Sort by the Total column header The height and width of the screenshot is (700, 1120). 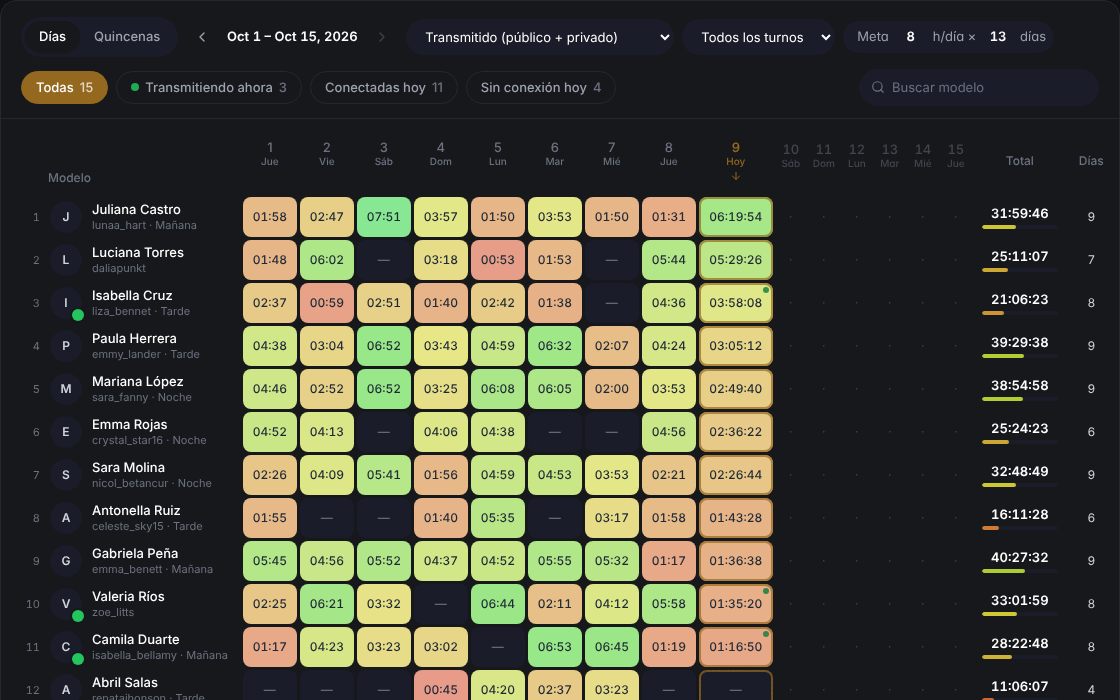pos(1019,161)
